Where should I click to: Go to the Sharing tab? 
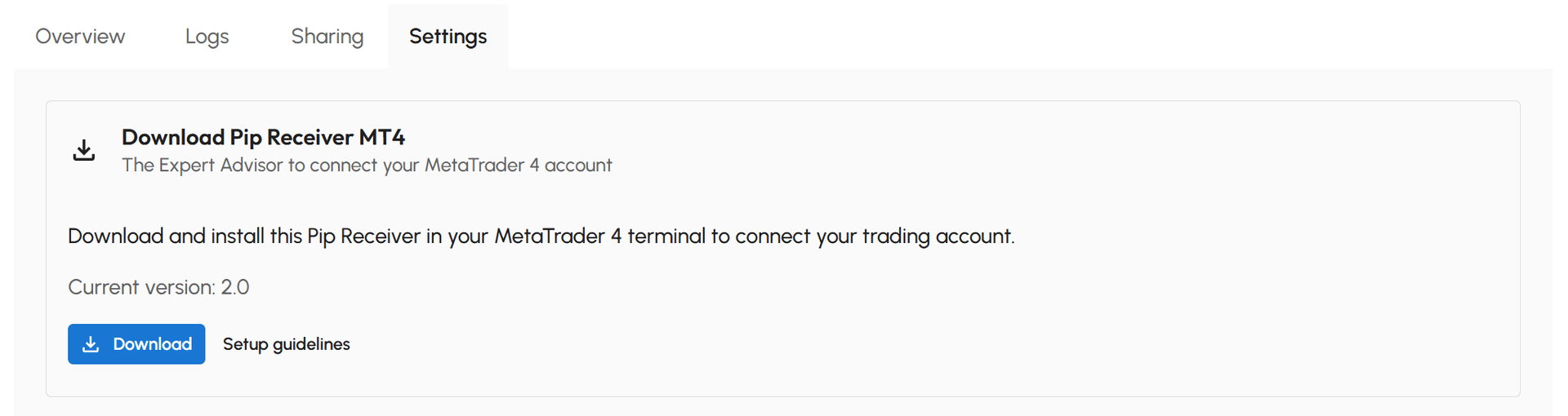tap(327, 37)
